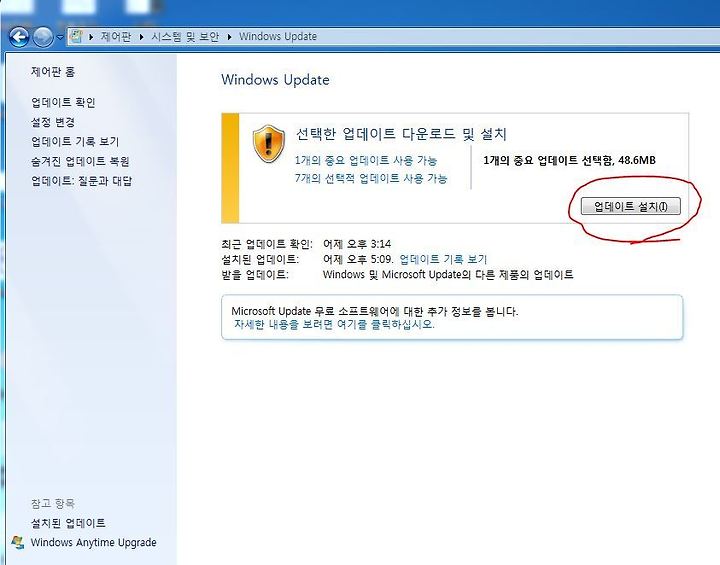Click 자세한 내용을 보려면 여기를 클릭하십시오 link
Image resolution: width=720 pixels, height=565 pixels.
point(334,324)
